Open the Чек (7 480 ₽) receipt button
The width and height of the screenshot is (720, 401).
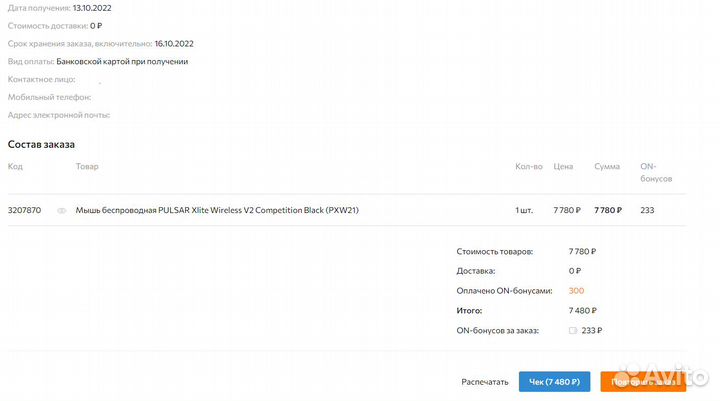(x=554, y=382)
